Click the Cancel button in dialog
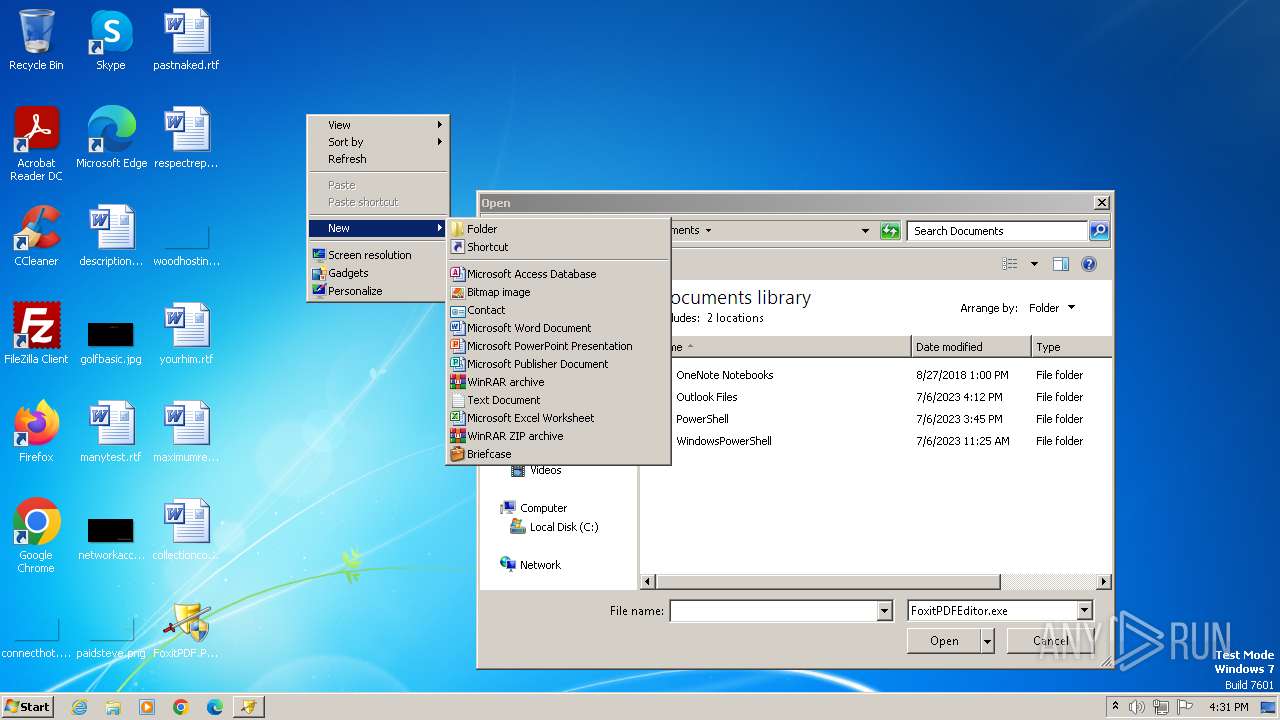The width and height of the screenshot is (1280, 720). click(x=1050, y=641)
